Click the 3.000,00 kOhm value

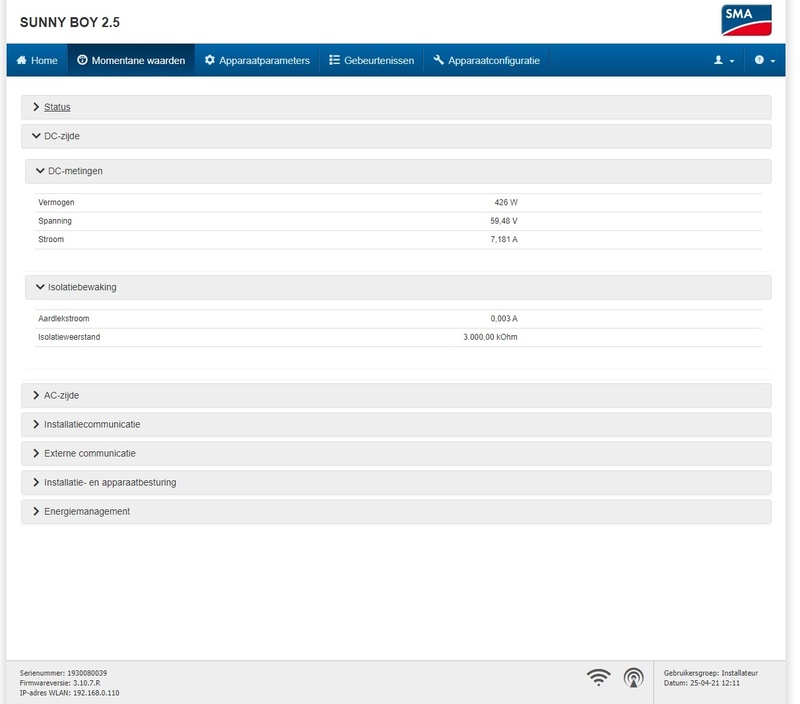coord(490,337)
